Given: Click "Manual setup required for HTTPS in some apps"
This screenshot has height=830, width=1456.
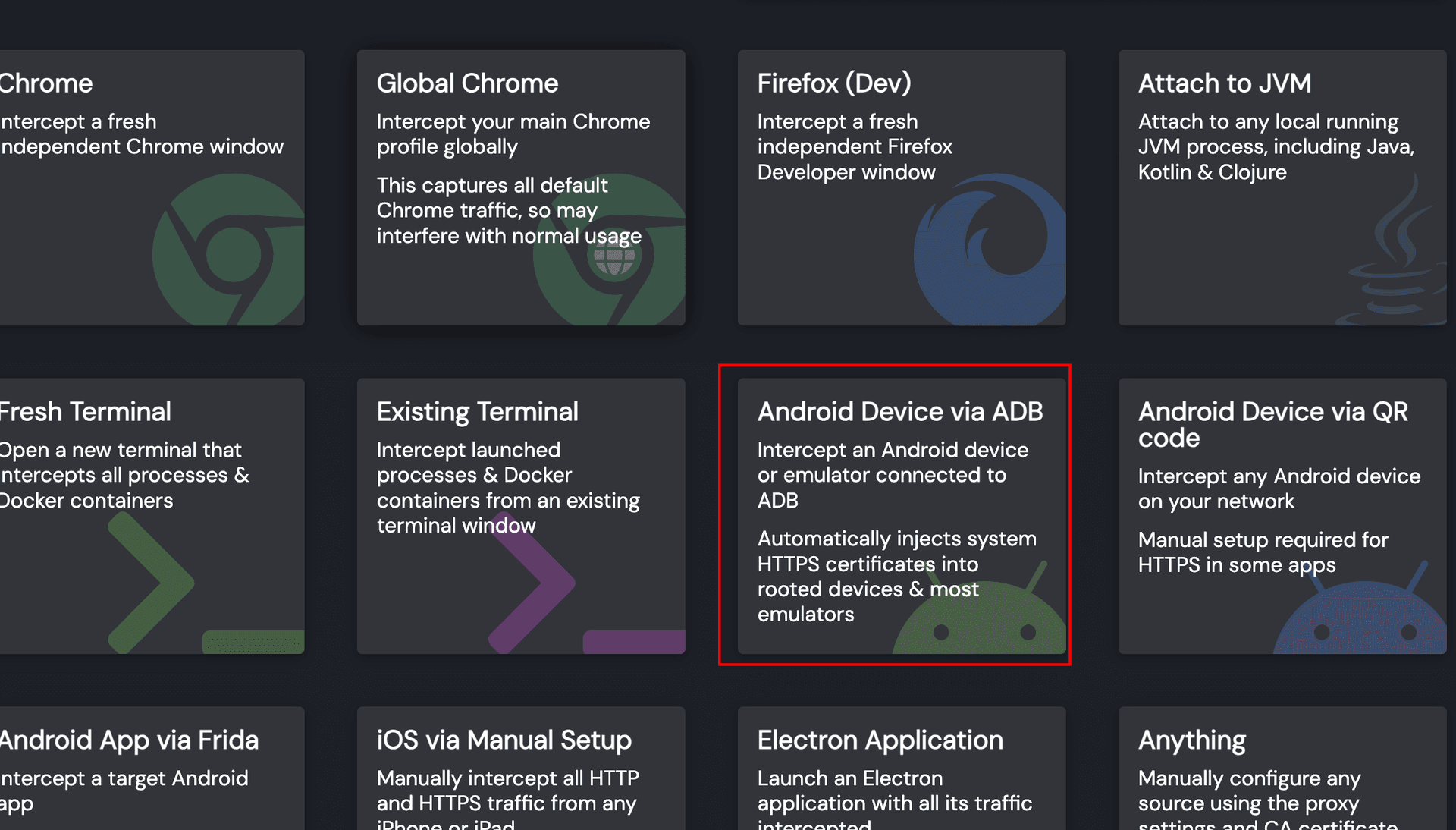Looking at the screenshot, I should [x=1263, y=552].
